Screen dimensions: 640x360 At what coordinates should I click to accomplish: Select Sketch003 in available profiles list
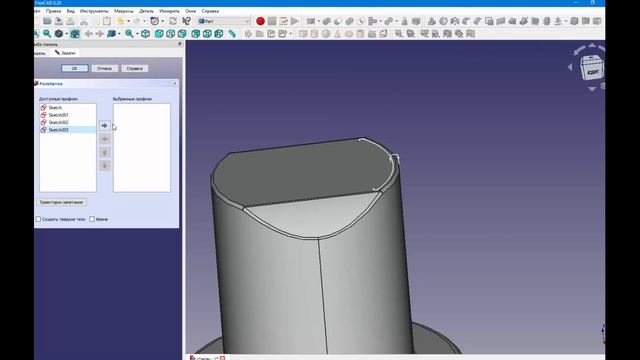coord(68,130)
